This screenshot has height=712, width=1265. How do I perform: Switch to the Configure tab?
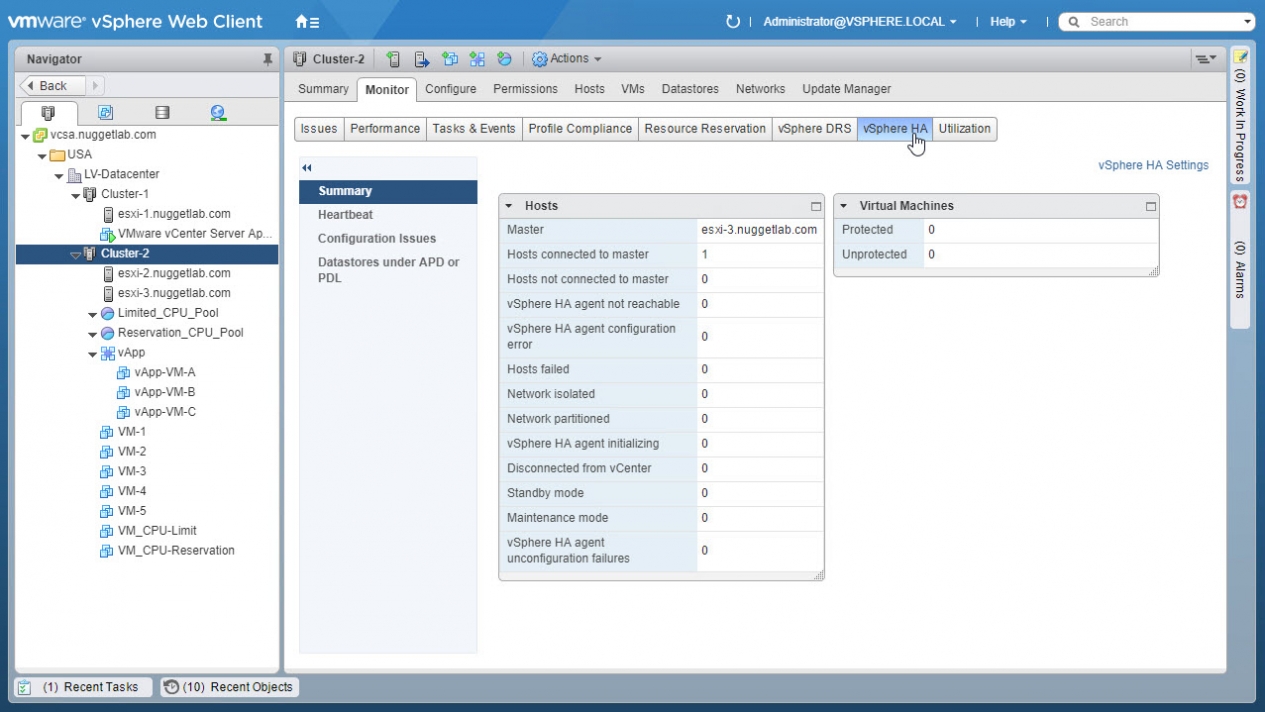pyautogui.click(x=450, y=89)
